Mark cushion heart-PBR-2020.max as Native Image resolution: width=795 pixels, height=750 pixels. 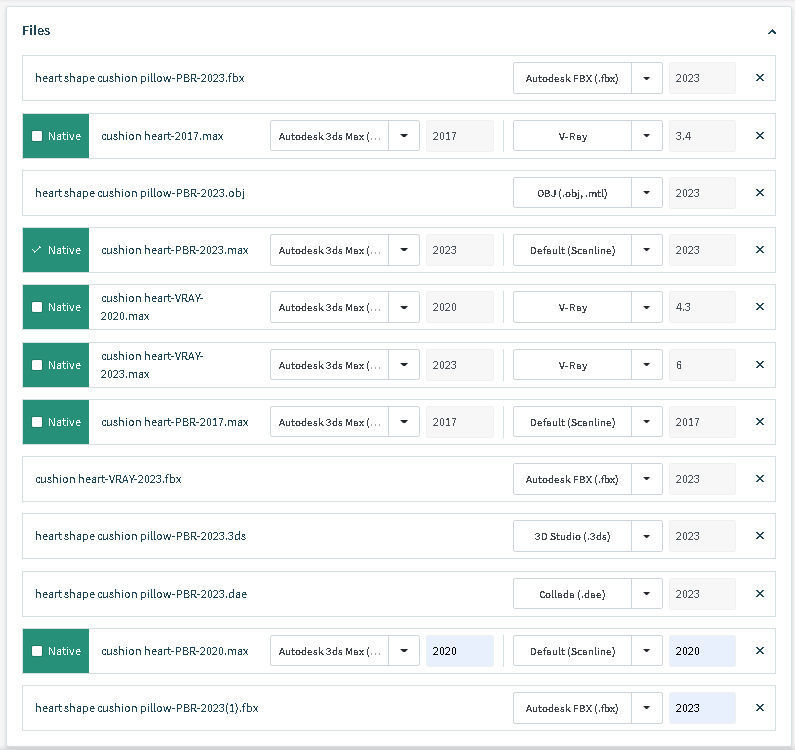[37, 651]
